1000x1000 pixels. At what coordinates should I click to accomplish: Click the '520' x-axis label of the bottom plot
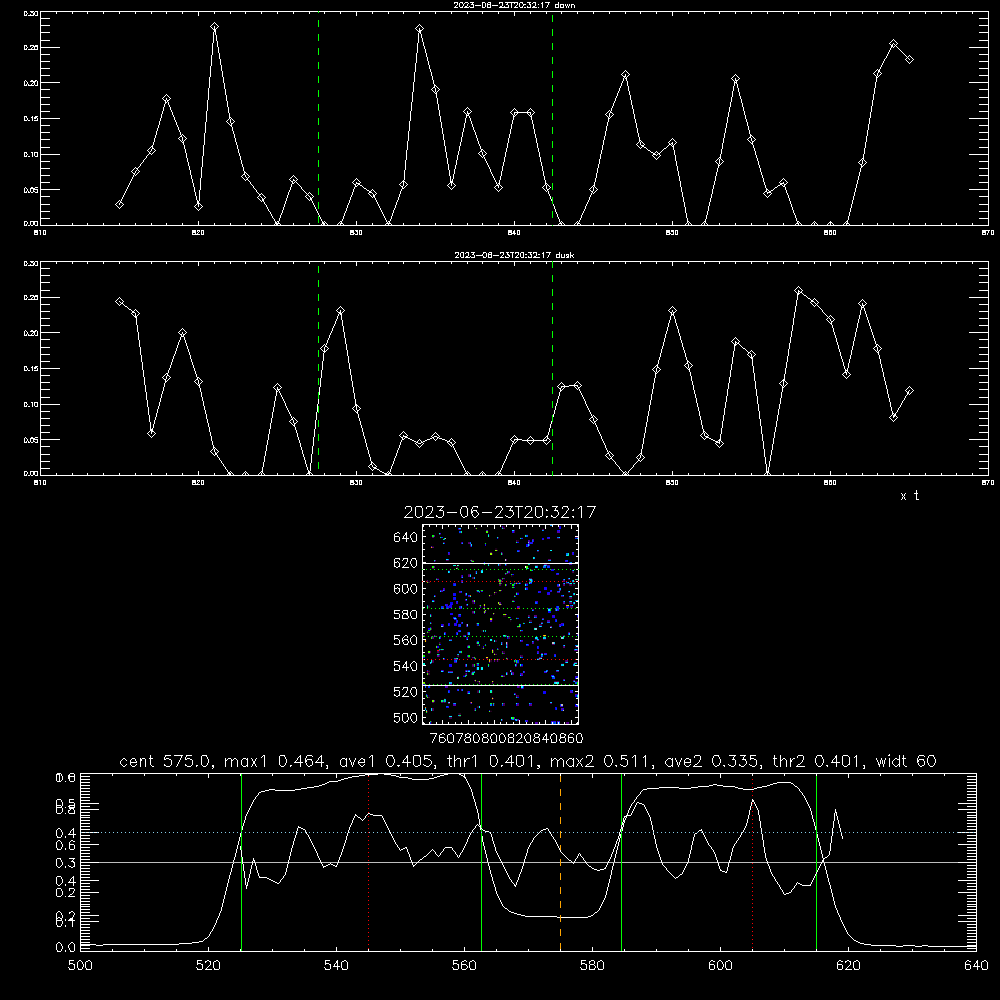click(208, 966)
